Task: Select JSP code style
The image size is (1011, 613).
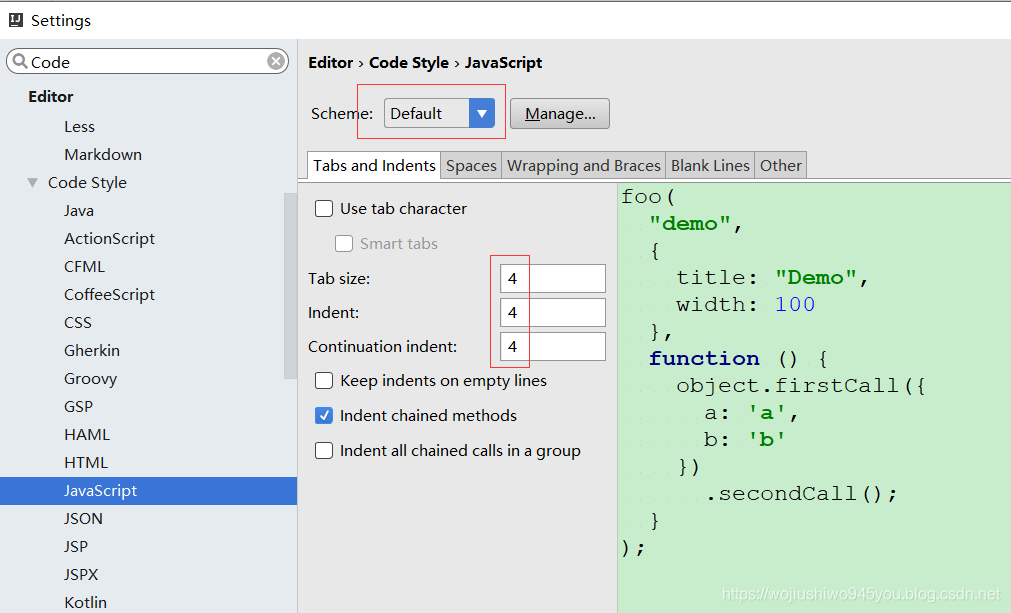Action: pyautogui.click(x=75, y=547)
